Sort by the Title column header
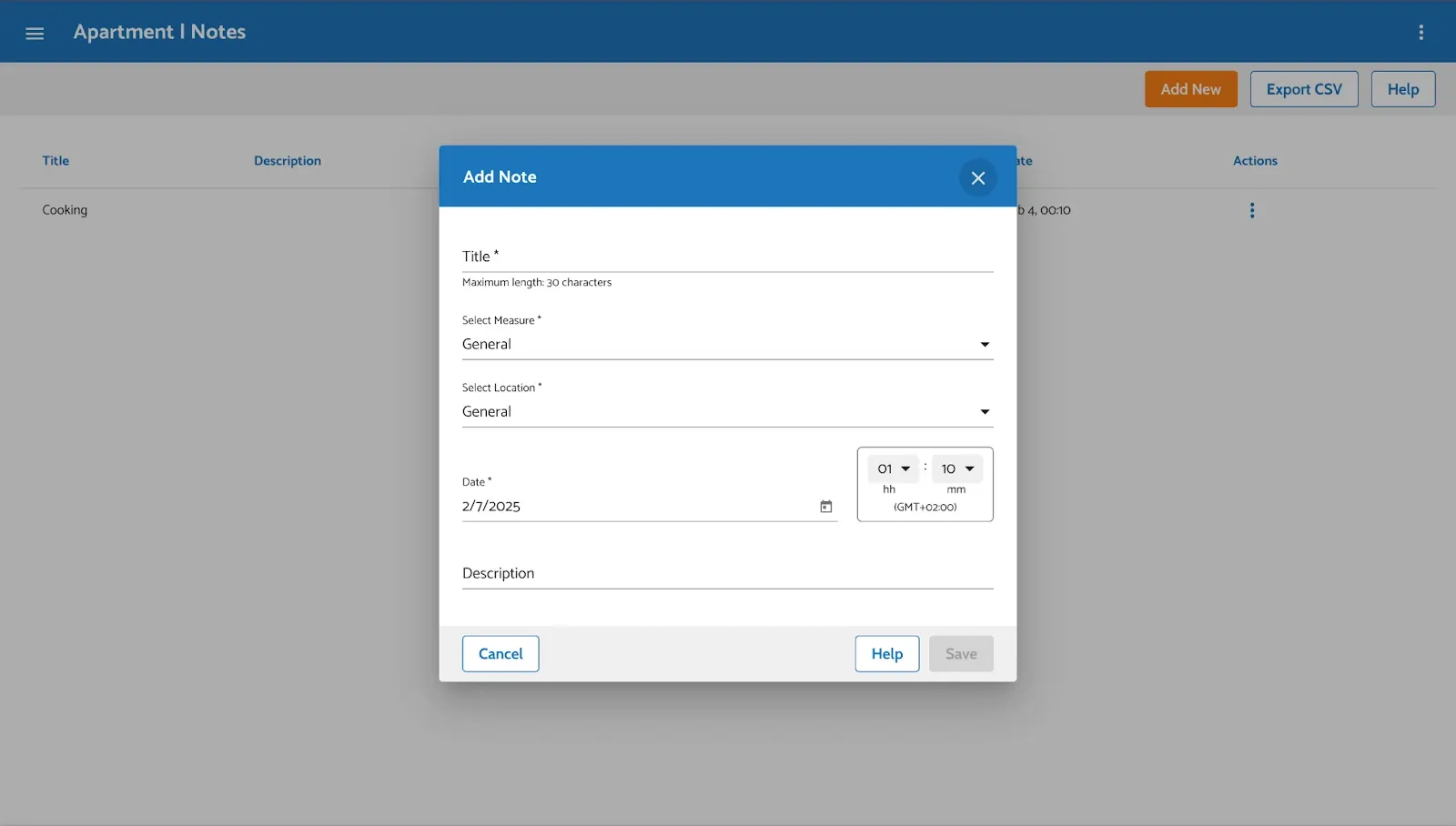Screen dimensions: 1456x826 [x=56, y=161]
